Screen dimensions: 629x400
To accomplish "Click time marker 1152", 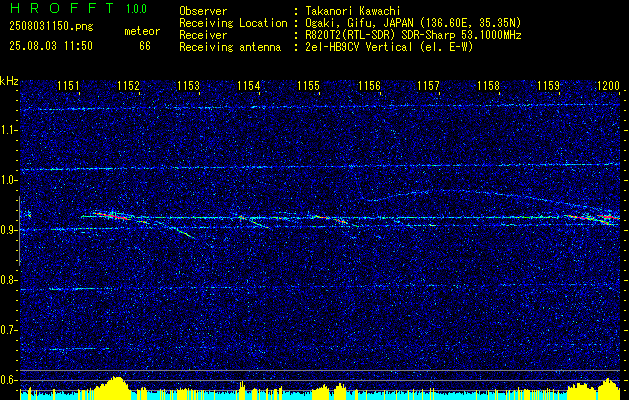I will pos(128,85).
